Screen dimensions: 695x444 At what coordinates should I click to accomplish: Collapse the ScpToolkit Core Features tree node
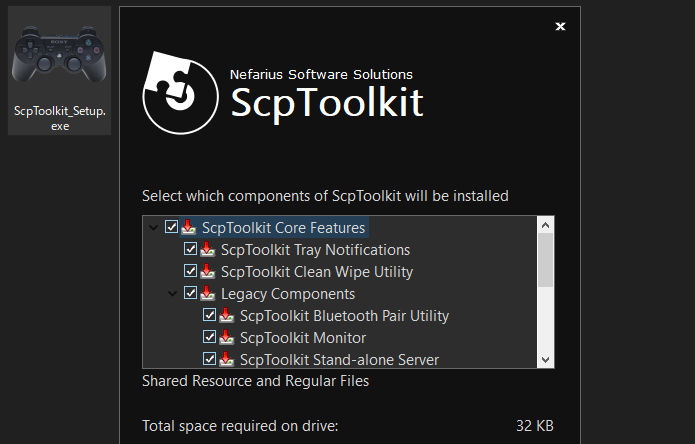[x=153, y=228]
